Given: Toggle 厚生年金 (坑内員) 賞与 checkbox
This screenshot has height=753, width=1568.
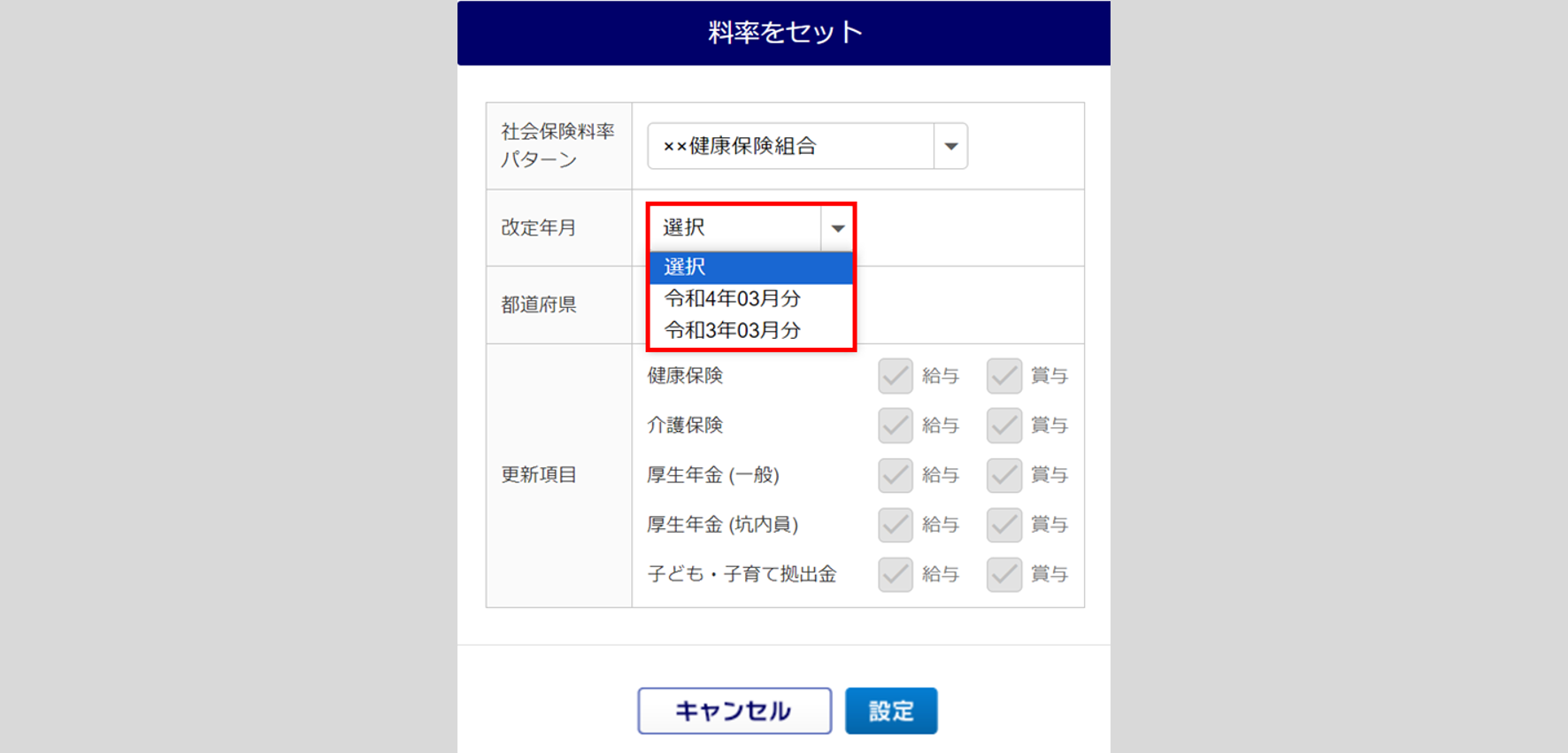Looking at the screenshot, I should point(1004,525).
